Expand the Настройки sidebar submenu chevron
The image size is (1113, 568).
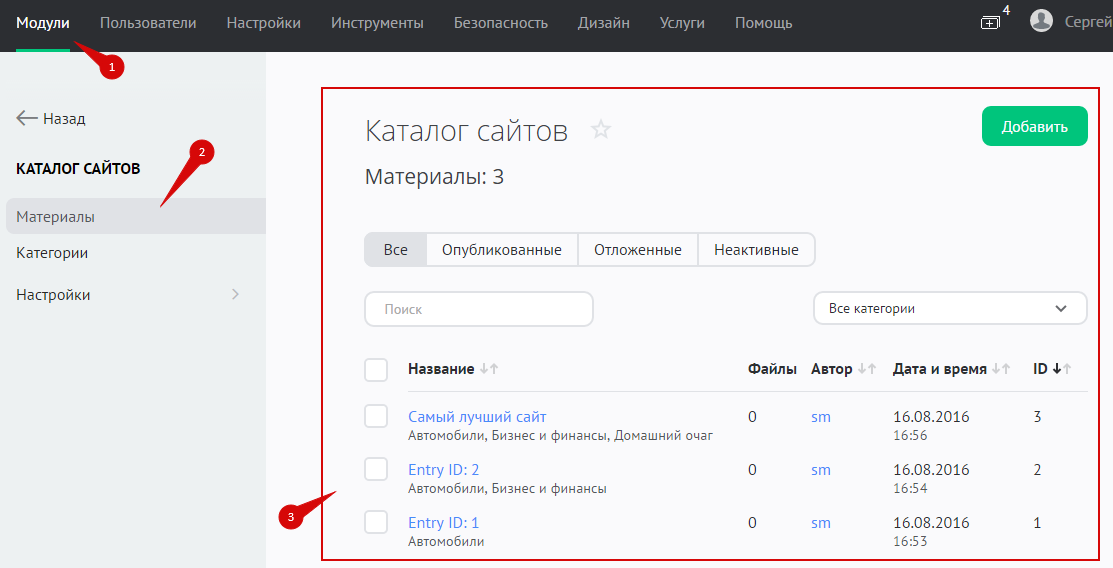[235, 295]
